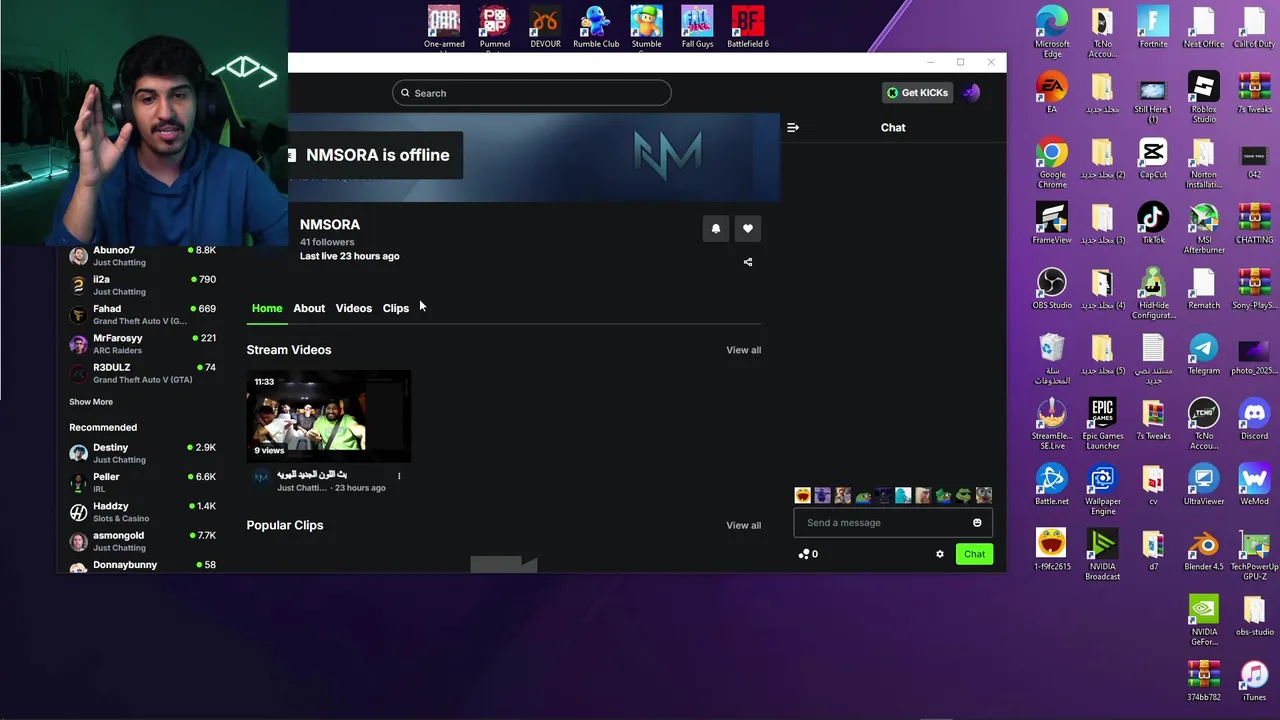Open Haddzy recommended channel
This screenshot has height=720, width=1280.
point(142,512)
